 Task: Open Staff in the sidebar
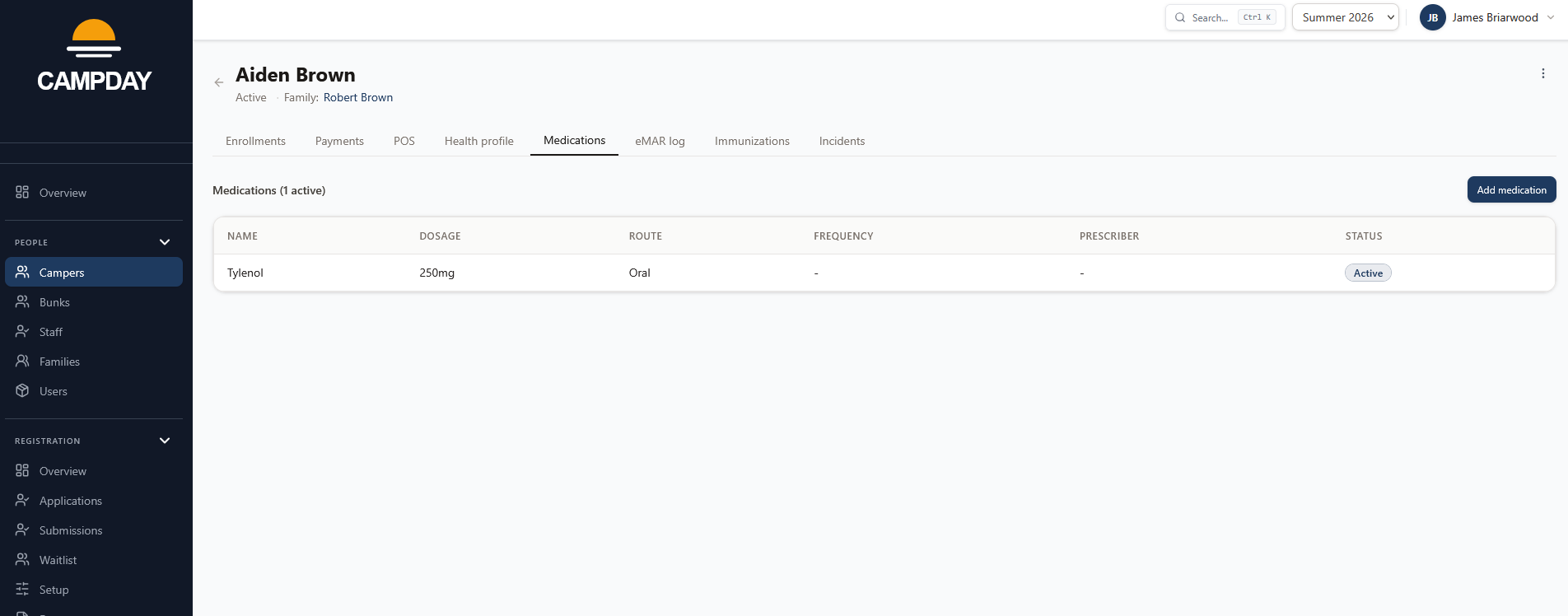[x=94, y=331]
